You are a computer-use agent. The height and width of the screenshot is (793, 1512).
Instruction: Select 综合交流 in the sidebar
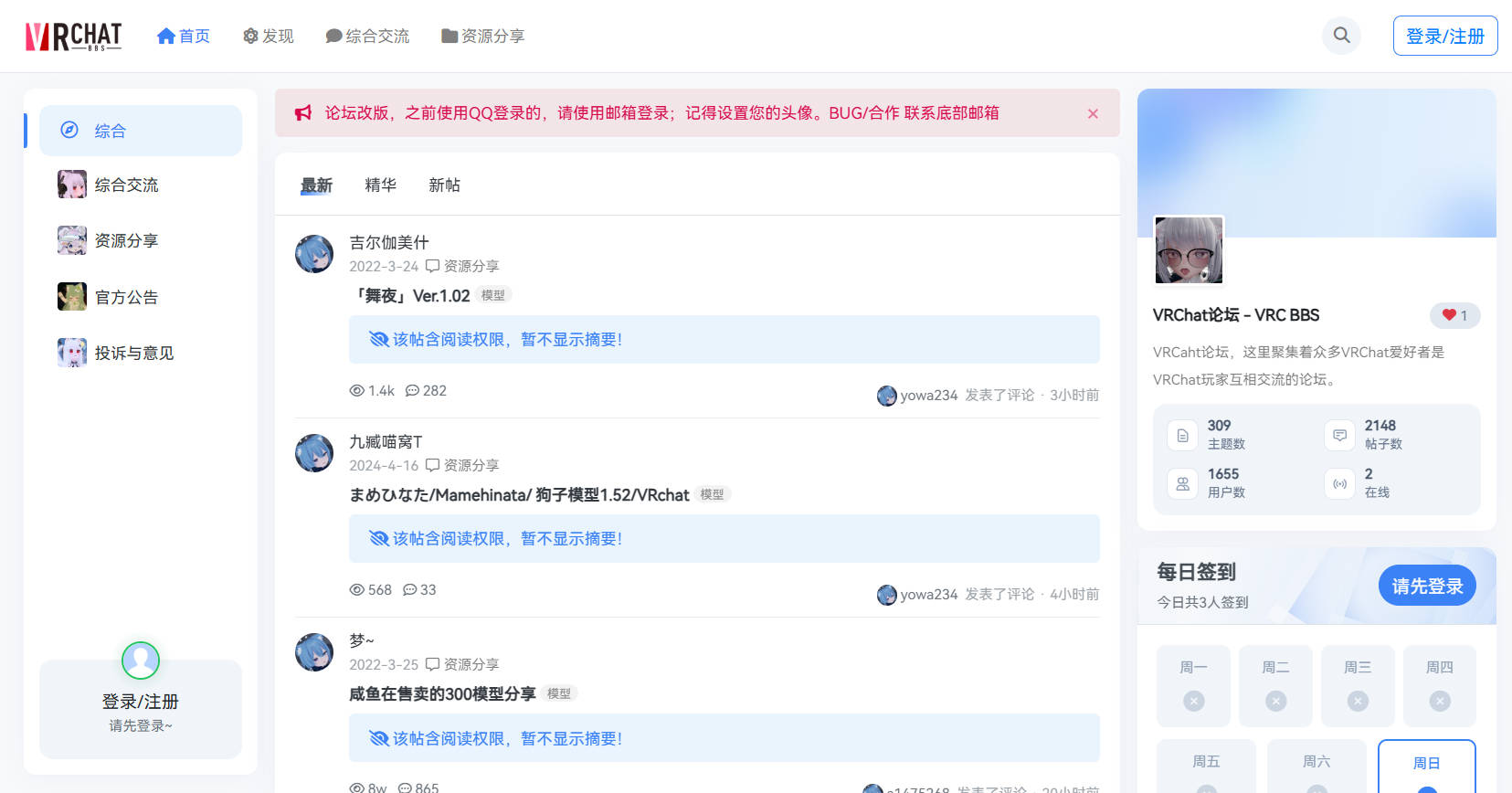click(141, 185)
